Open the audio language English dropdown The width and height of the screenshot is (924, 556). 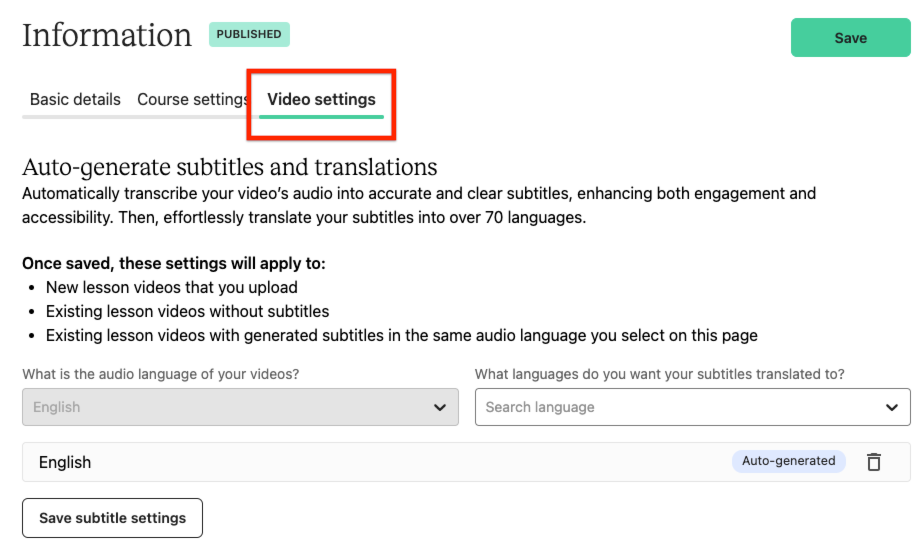pos(240,407)
